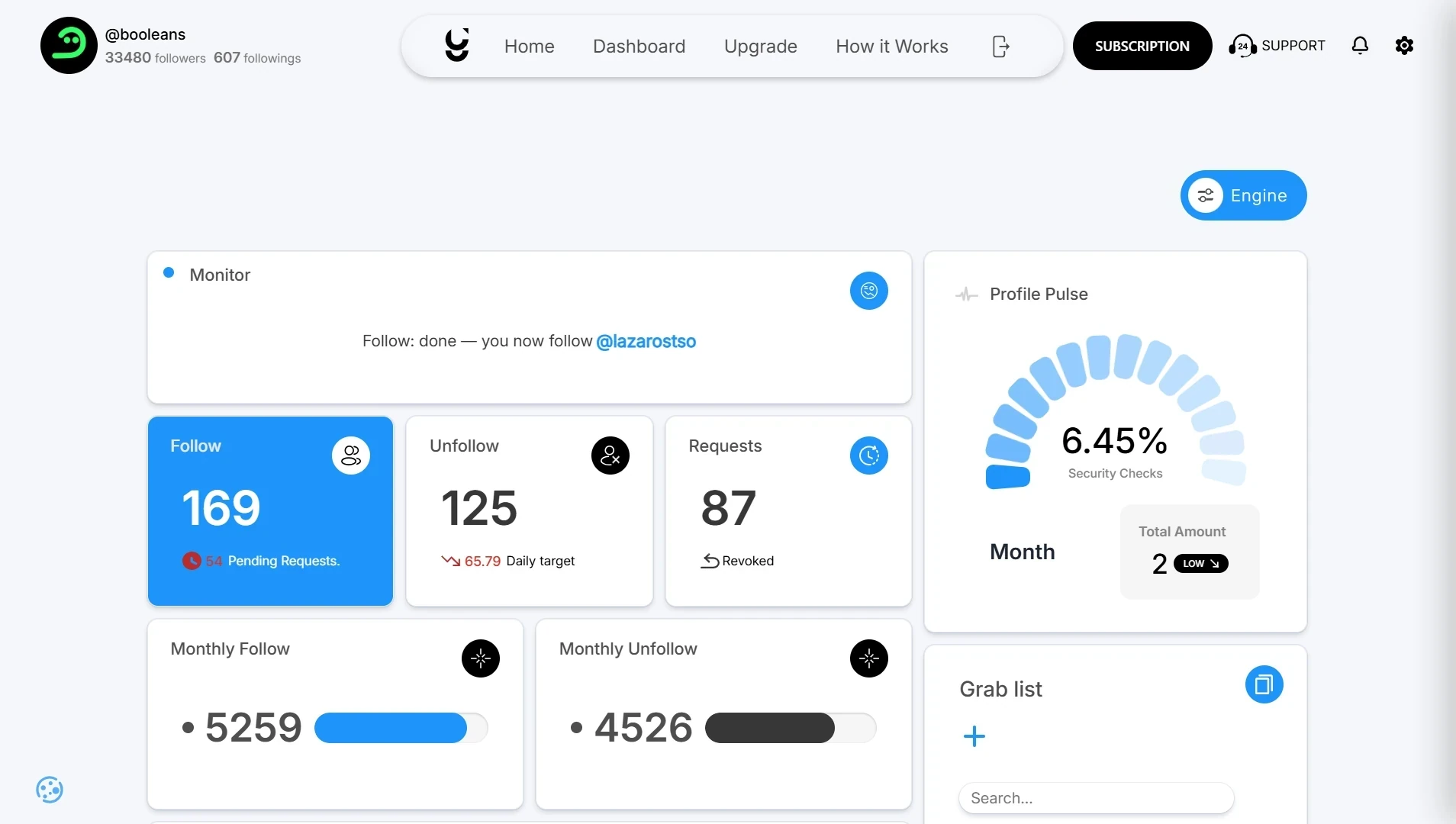Click the app logo in the navigation bar

pos(456,45)
